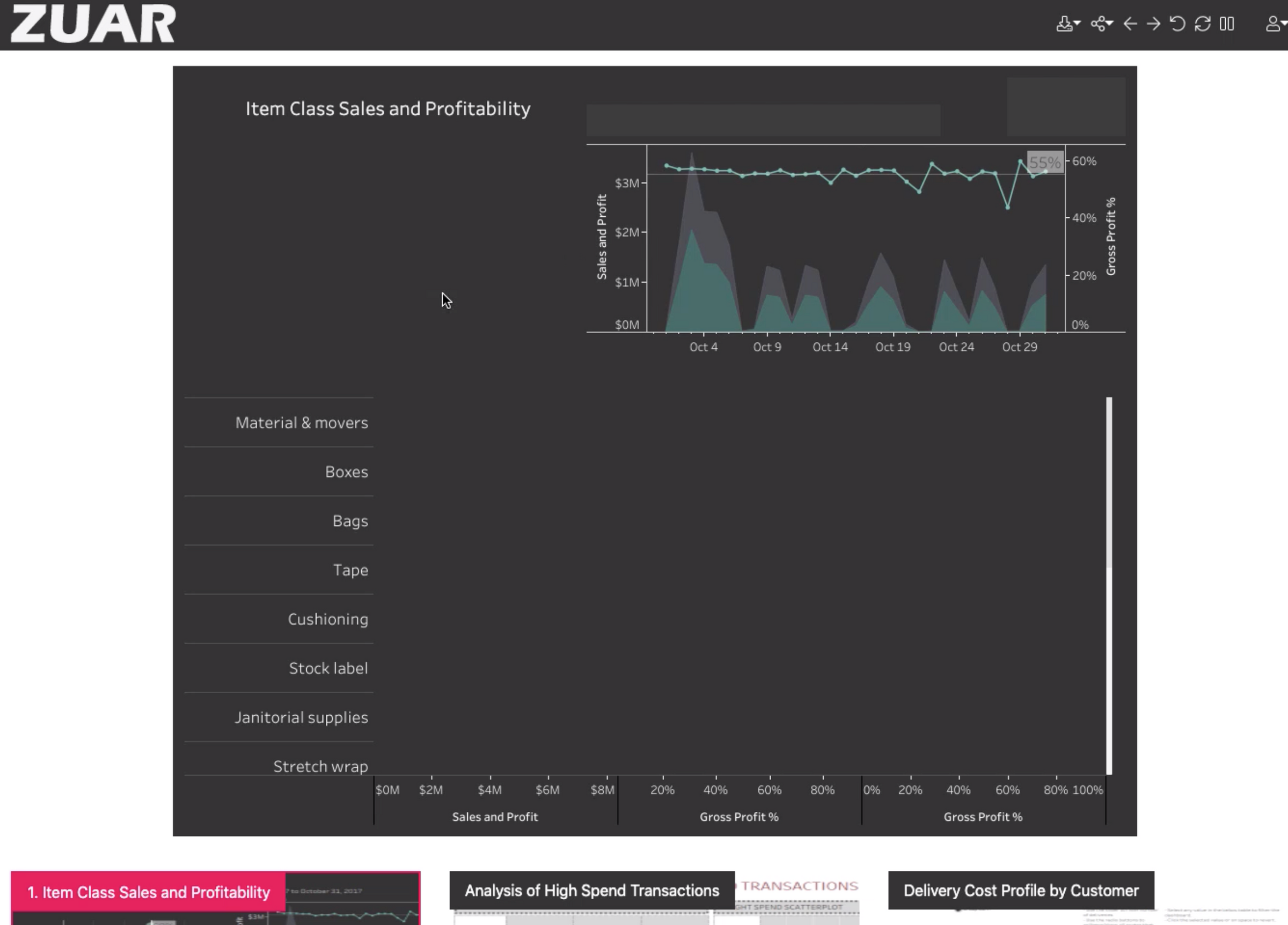Select the Stretch wrap item class
The image size is (1288, 925).
[320, 766]
